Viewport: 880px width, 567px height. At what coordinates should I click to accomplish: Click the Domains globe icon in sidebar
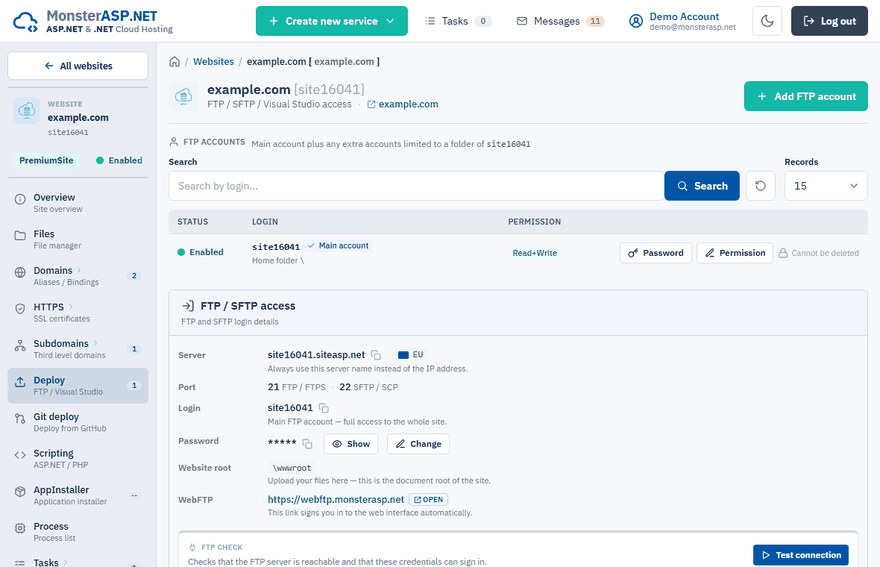tap(20, 272)
